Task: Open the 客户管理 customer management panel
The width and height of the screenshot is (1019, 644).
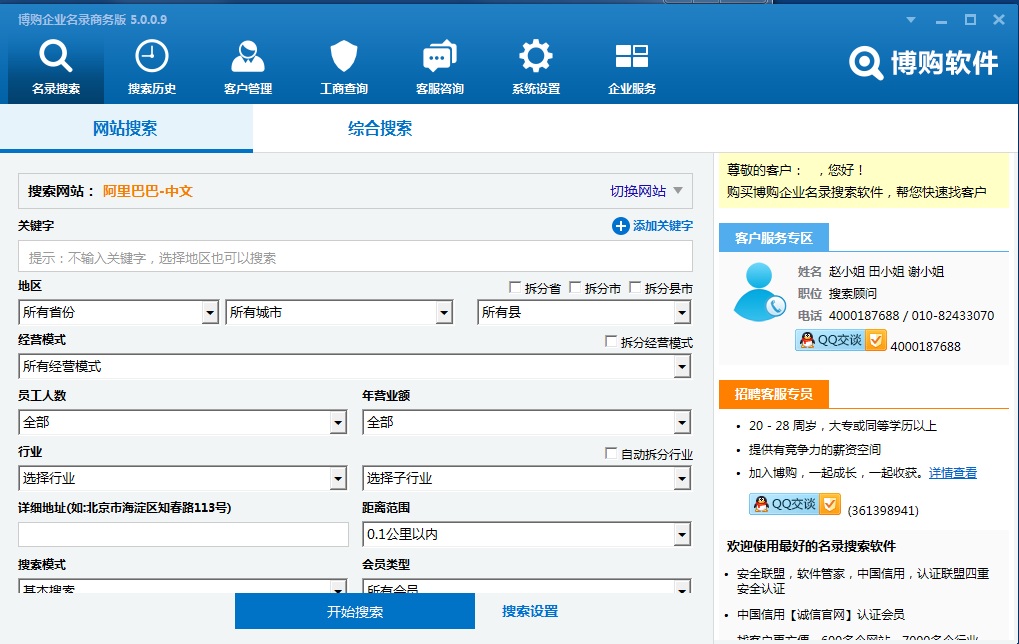Action: (246, 62)
